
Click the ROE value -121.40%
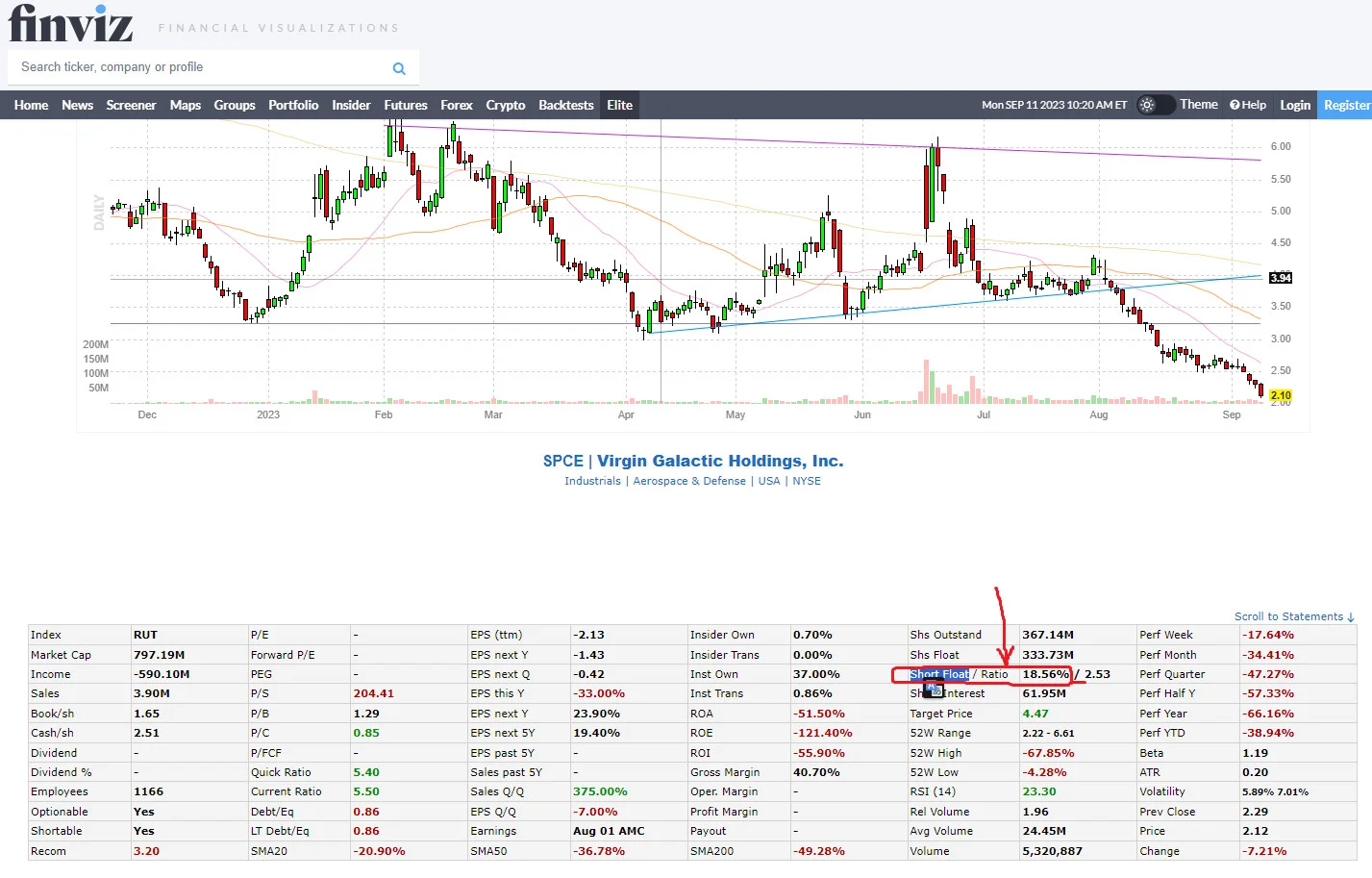823,733
